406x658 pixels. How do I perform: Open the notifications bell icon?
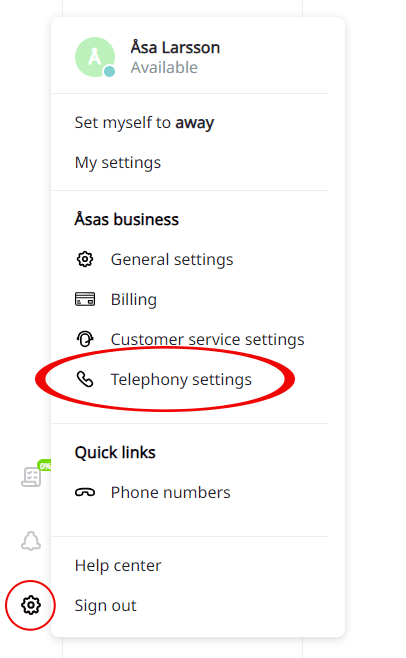[31, 541]
